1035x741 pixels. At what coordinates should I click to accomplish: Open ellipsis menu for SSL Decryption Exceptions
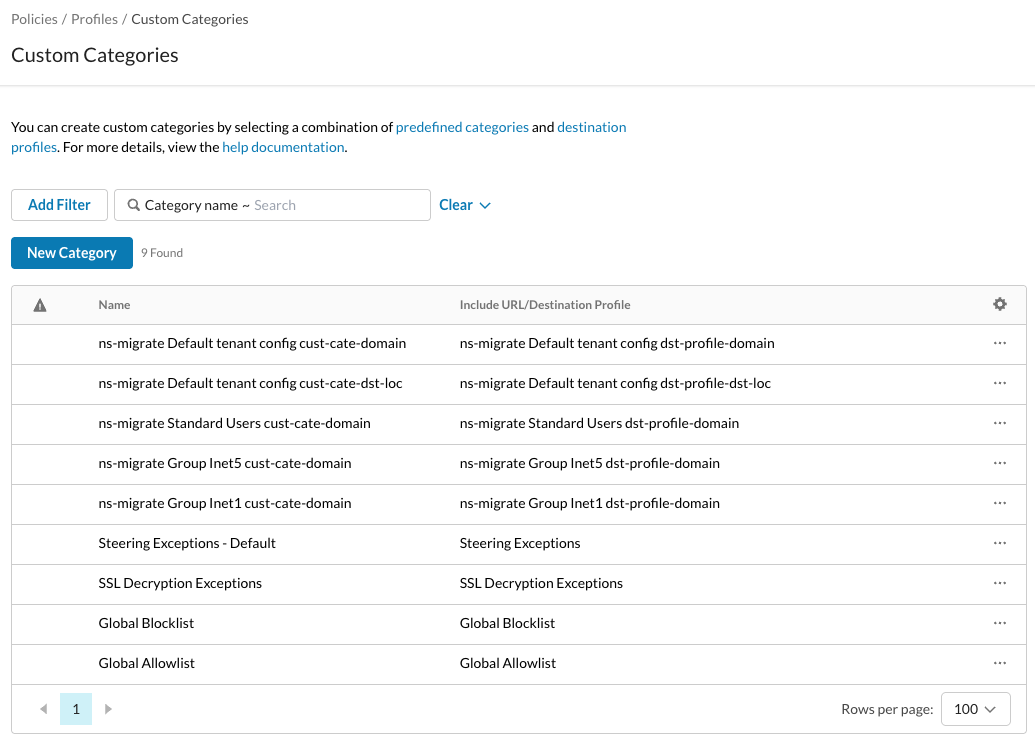[999, 583]
